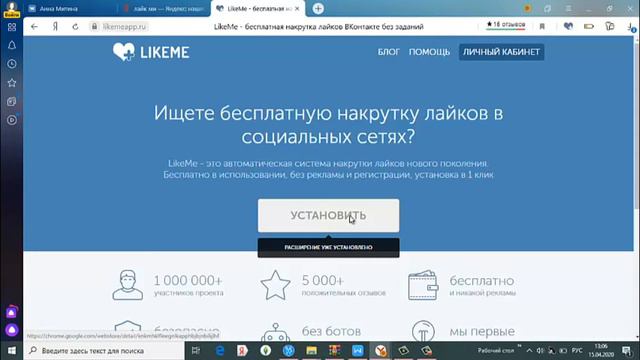The image size is (640, 360).
Task: Click the 1 000 000+ участников user icon
Action: point(128,285)
